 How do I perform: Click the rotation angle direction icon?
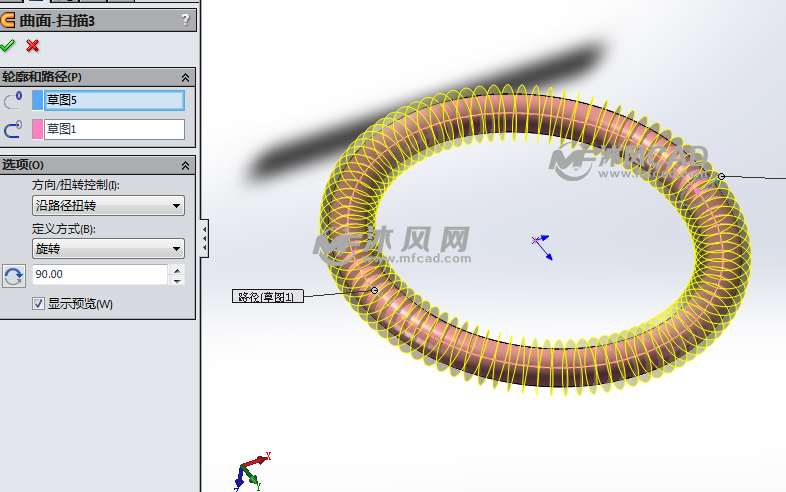[14, 276]
